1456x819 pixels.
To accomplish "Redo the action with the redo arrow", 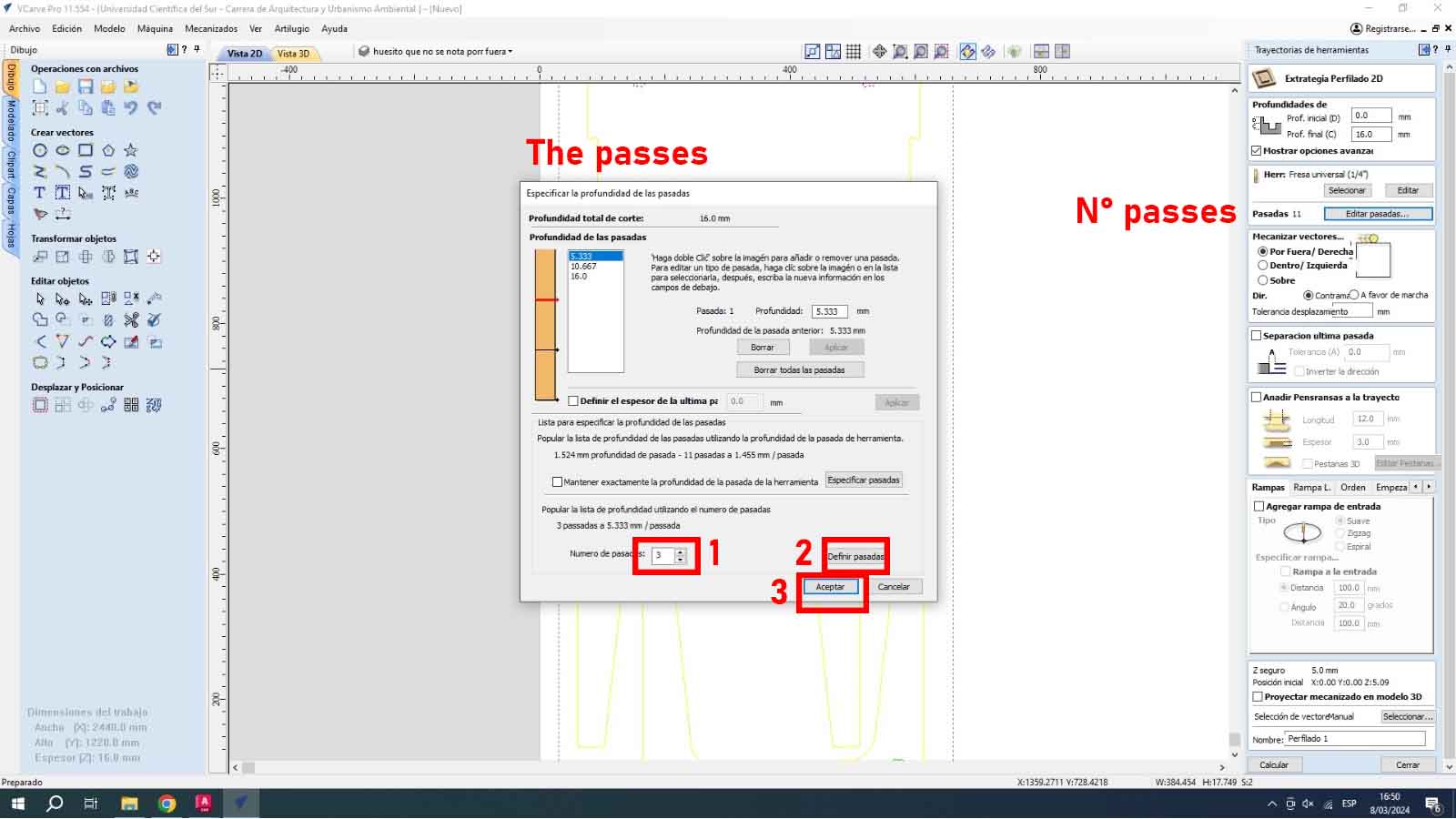I will point(154,107).
